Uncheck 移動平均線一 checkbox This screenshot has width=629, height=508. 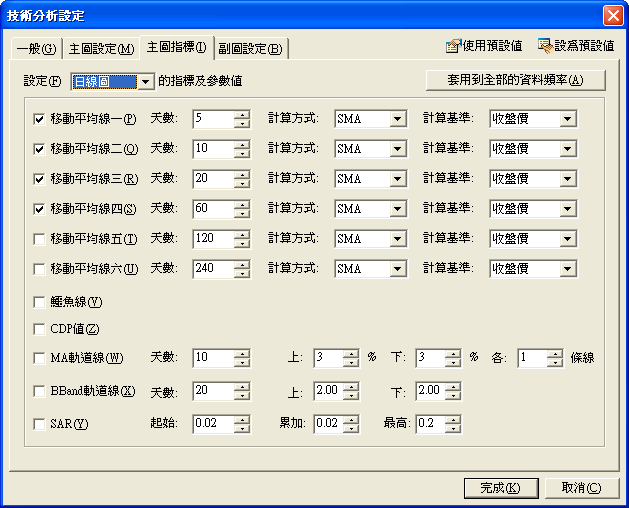click(40, 119)
